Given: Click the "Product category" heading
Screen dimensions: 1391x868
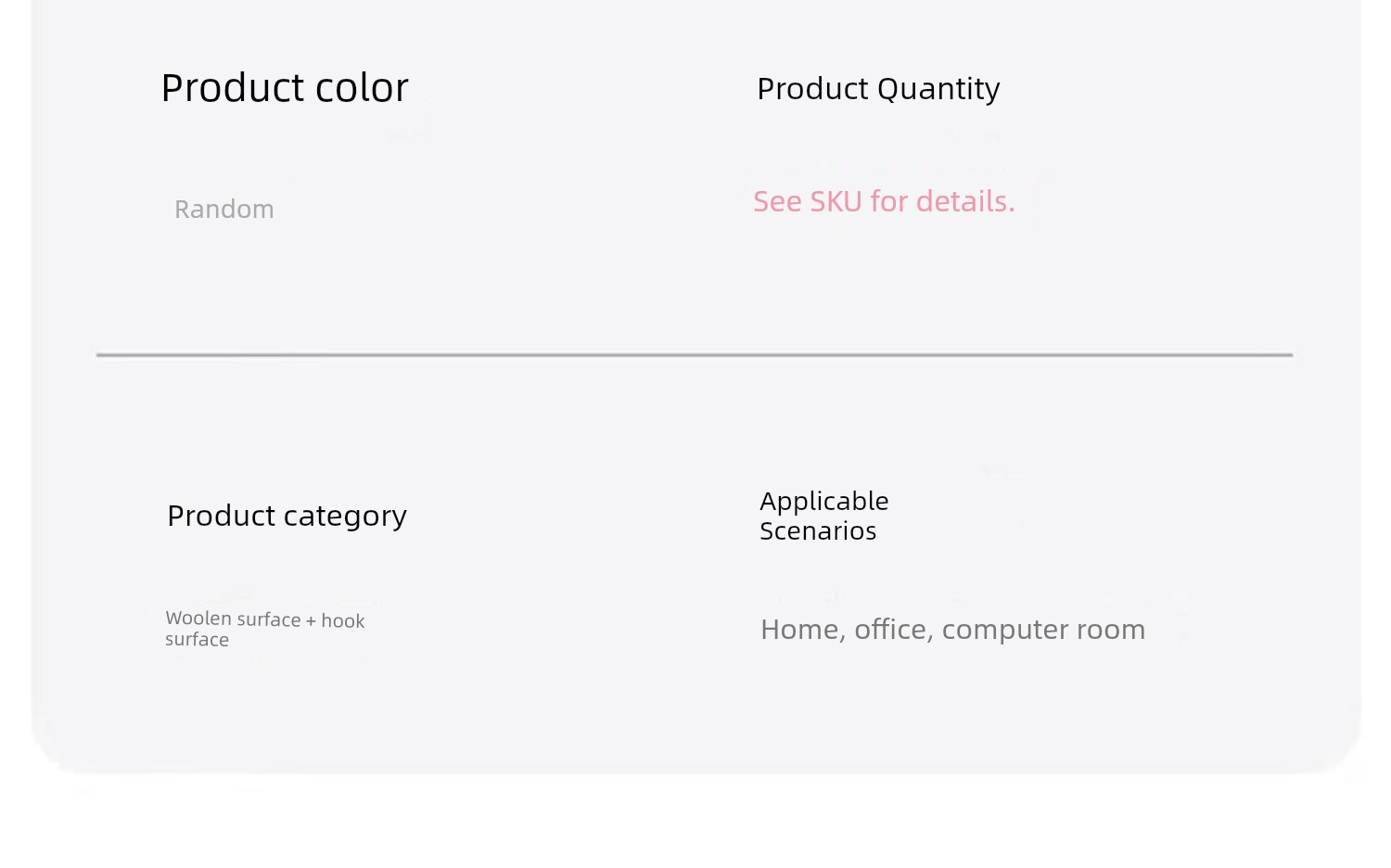Looking at the screenshot, I should point(287,517).
